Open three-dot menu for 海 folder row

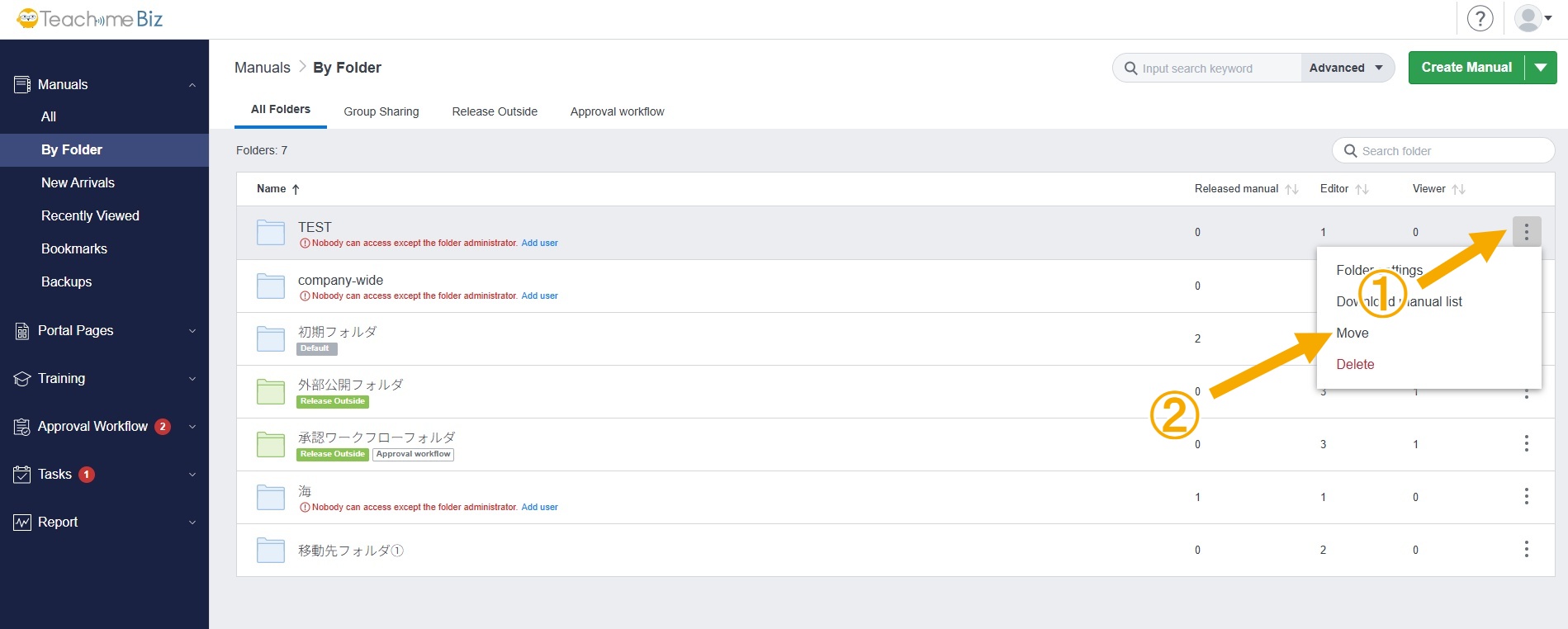(x=1526, y=496)
